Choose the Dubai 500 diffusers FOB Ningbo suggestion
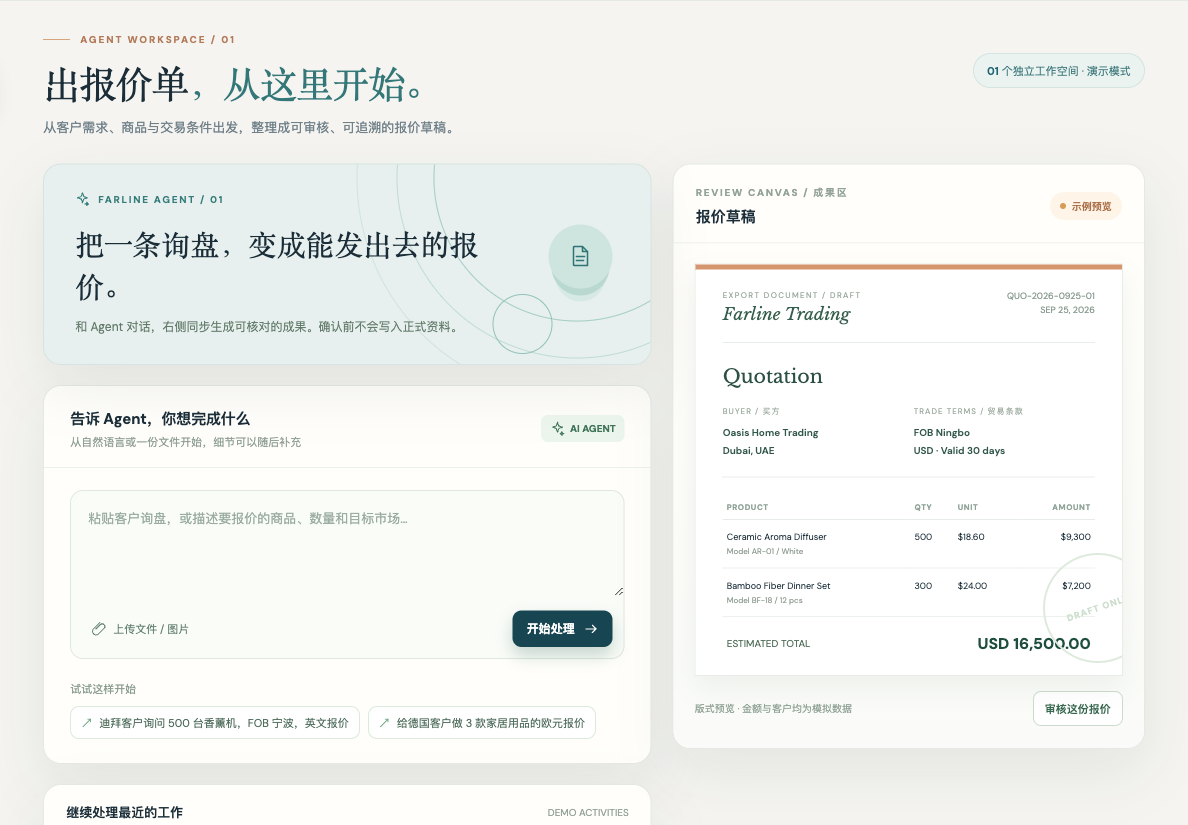Screen dimensions: 1188x825 click(215, 723)
